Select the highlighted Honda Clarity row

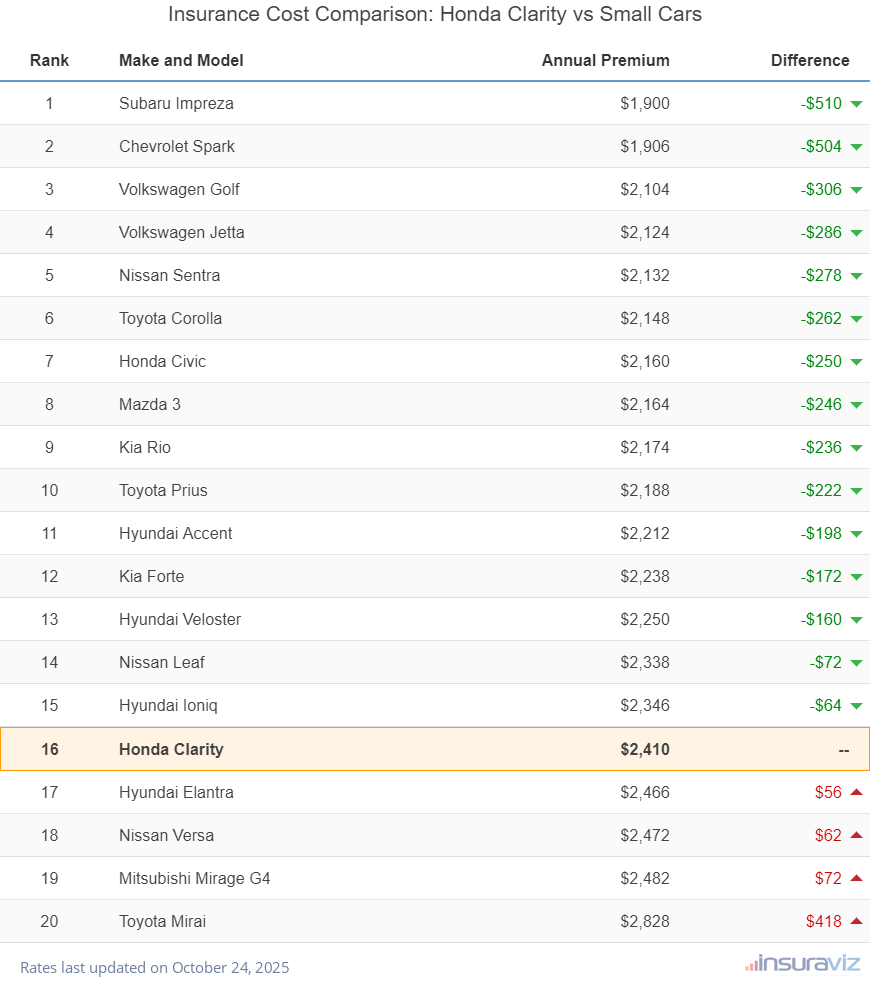tap(435, 749)
